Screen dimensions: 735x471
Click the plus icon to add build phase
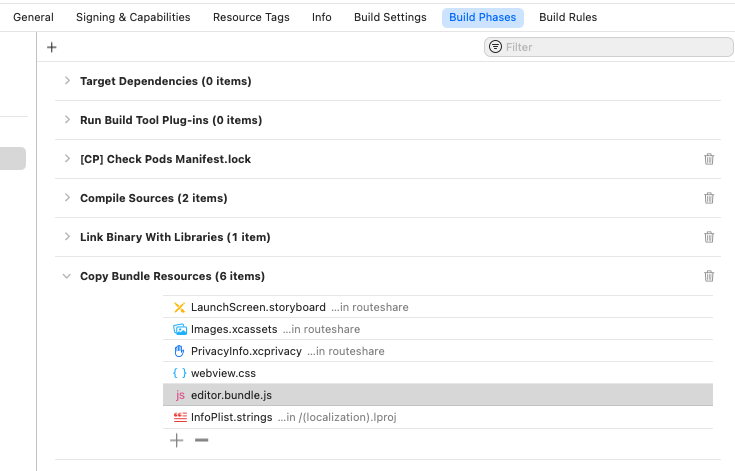click(x=52, y=47)
